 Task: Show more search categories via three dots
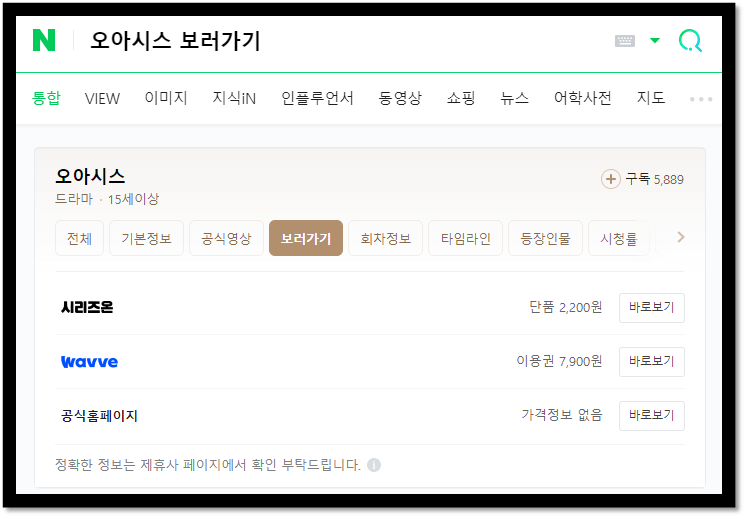701,99
